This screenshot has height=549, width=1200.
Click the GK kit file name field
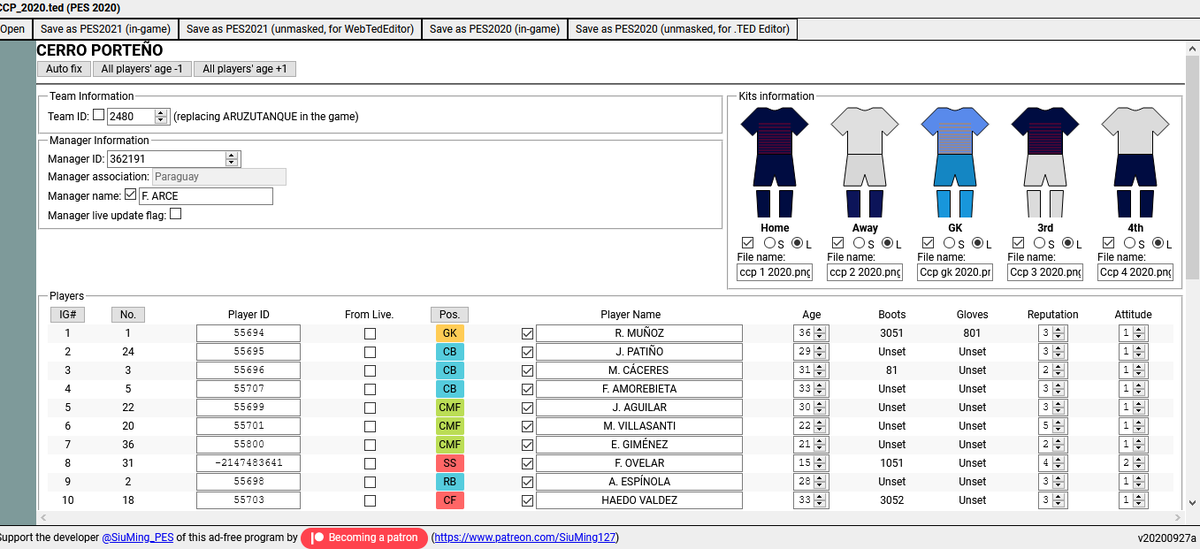(x=955, y=272)
